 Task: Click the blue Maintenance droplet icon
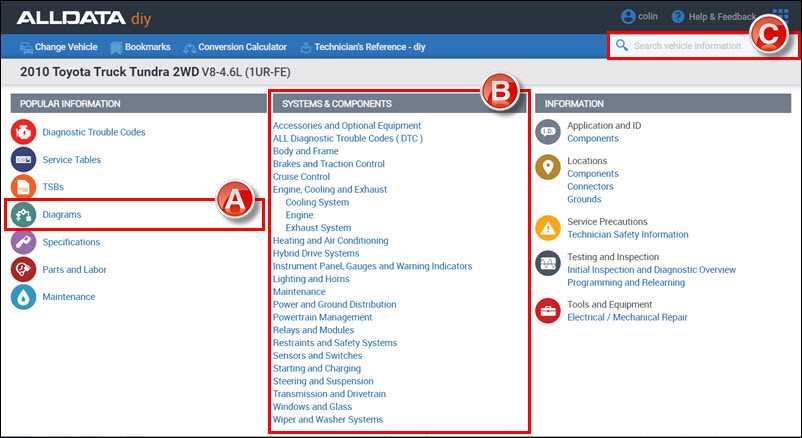(x=24, y=297)
